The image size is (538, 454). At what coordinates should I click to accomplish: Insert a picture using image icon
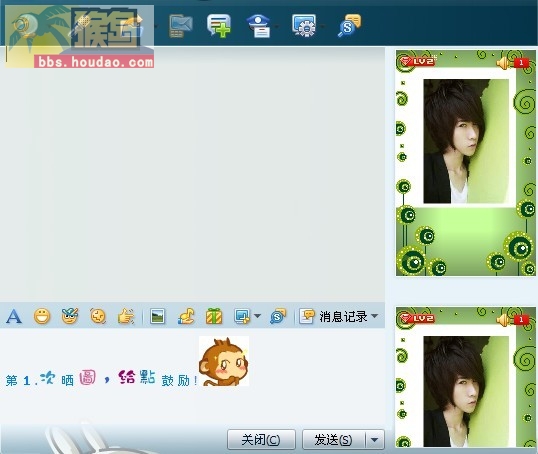click(x=157, y=316)
